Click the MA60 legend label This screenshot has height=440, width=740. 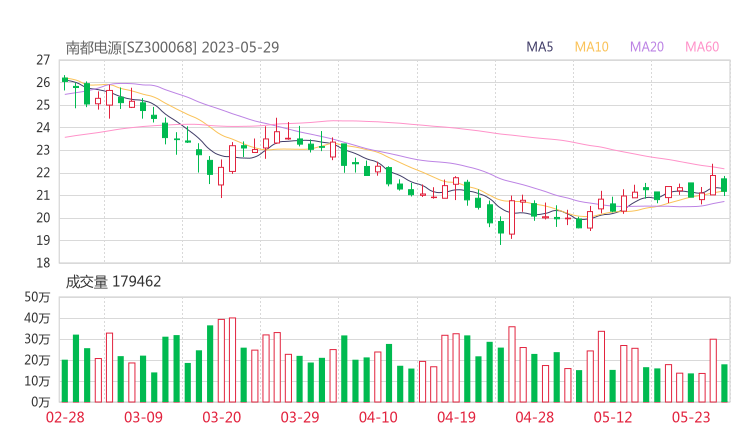coord(702,47)
